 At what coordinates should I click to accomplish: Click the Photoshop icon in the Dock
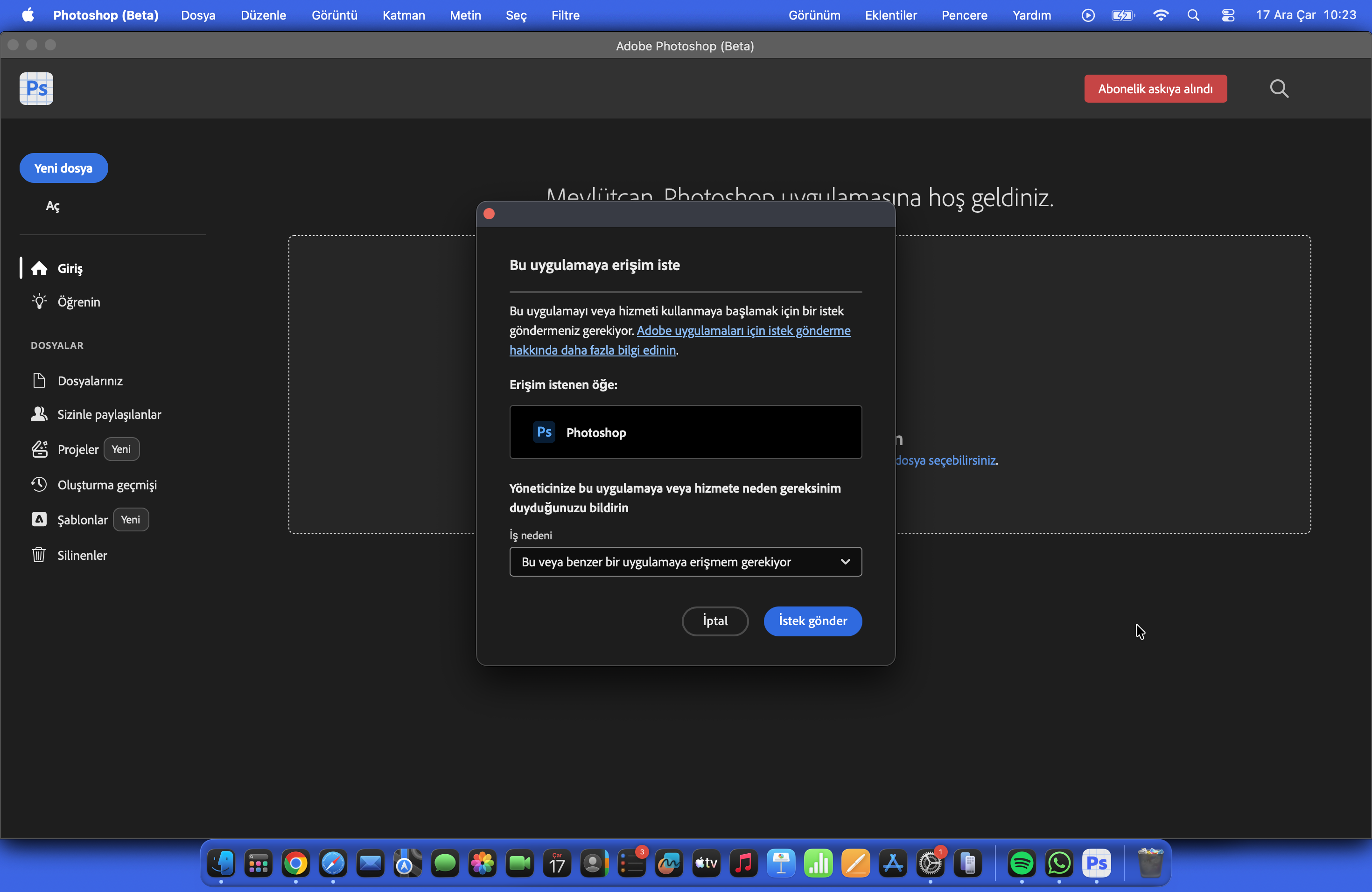click(1097, 864)
